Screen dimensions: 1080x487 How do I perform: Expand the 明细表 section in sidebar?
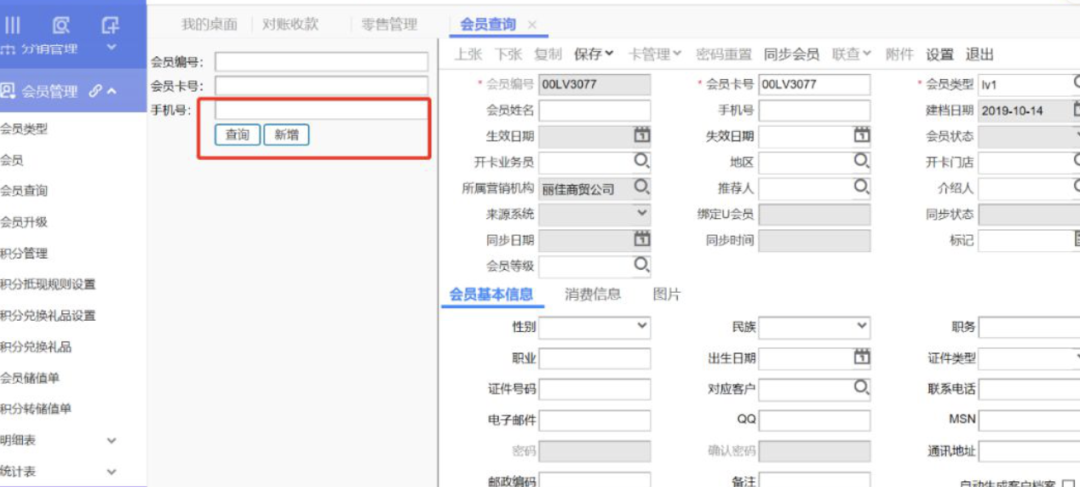[x=111, y=440]
